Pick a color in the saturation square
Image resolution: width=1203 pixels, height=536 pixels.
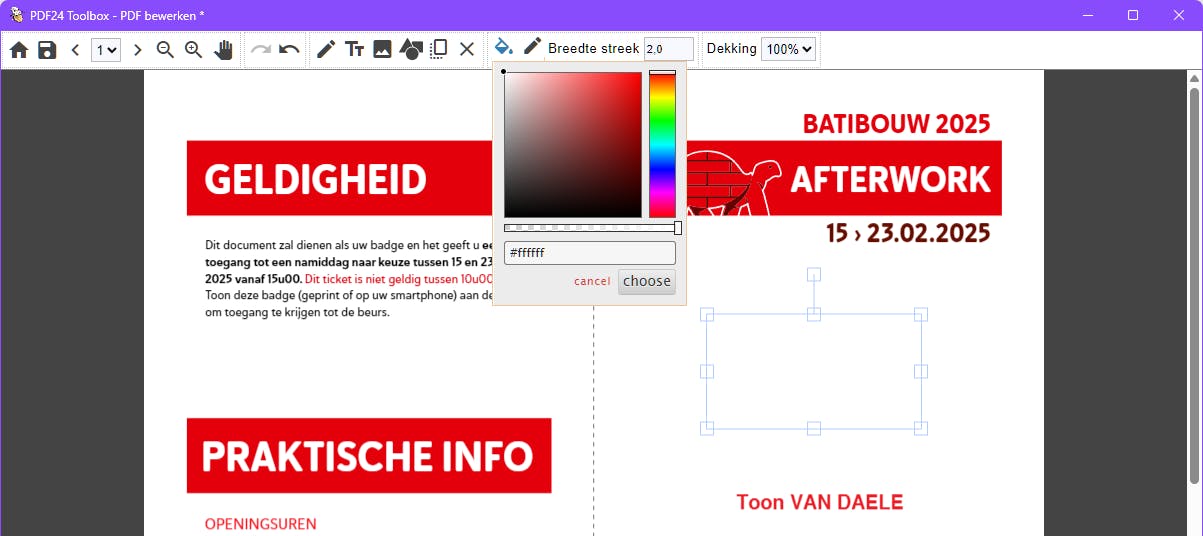pos(573,144)
